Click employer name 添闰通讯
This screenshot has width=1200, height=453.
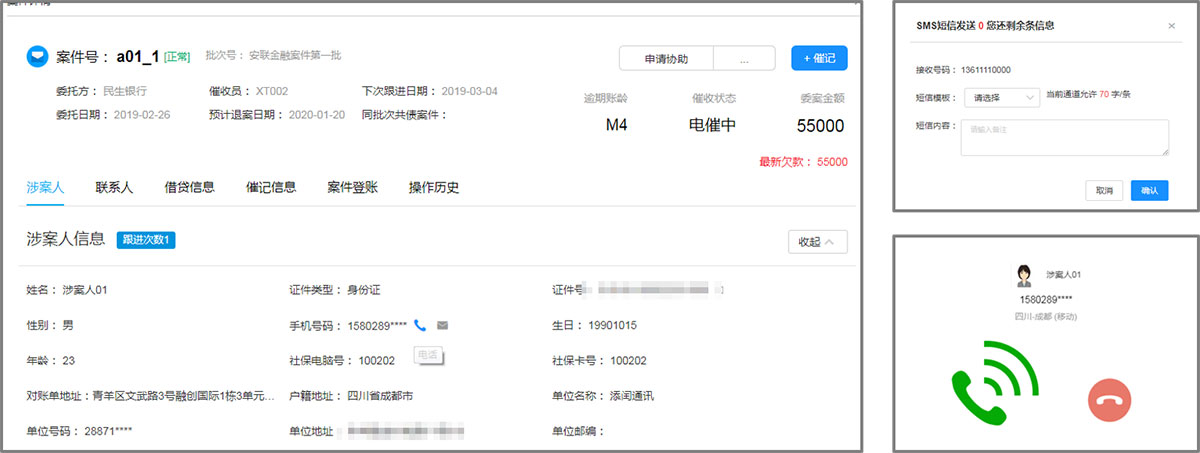tap(632, 396)
